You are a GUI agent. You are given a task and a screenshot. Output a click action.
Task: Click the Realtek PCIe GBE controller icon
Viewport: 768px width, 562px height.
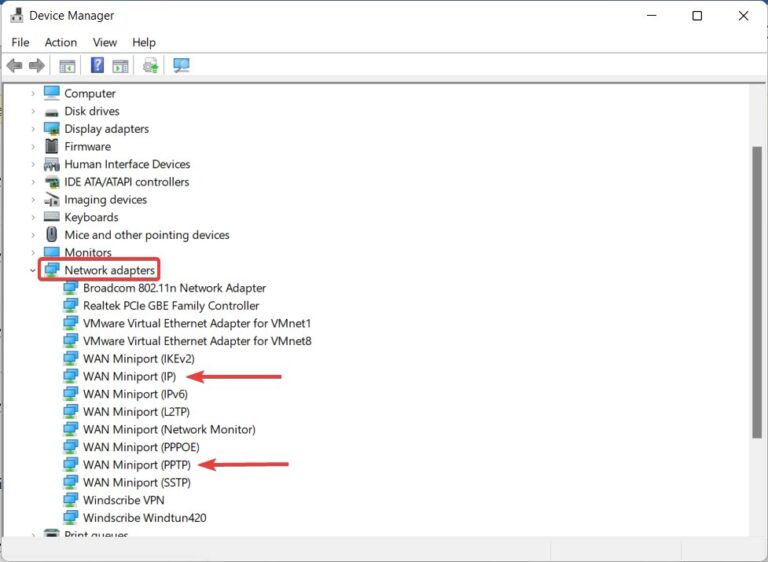pyautogui.click(x=71, y=305)
